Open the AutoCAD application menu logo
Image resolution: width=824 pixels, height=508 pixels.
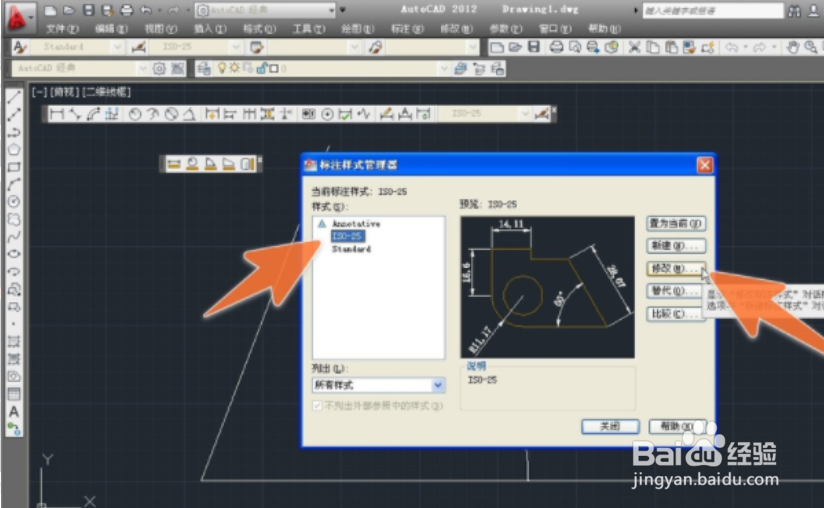pos(19,17)
